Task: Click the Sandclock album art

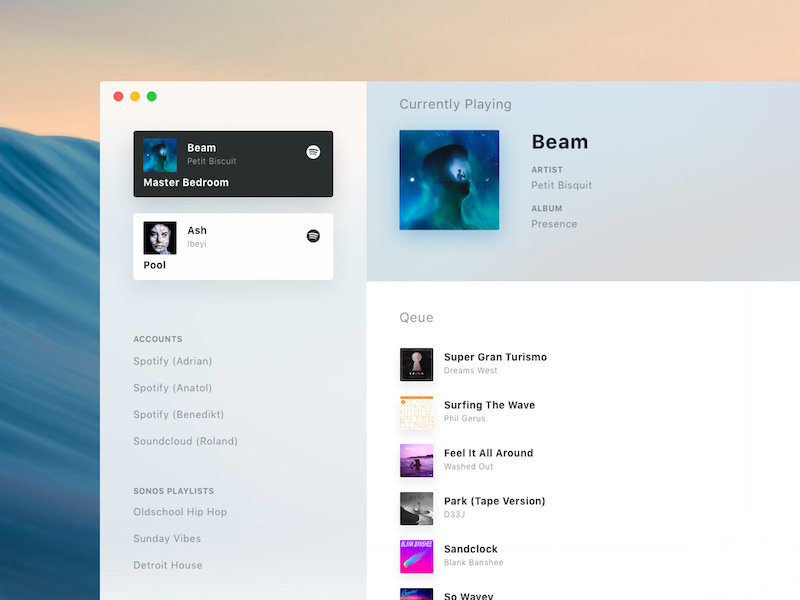Action: click(x=416, y=556)
